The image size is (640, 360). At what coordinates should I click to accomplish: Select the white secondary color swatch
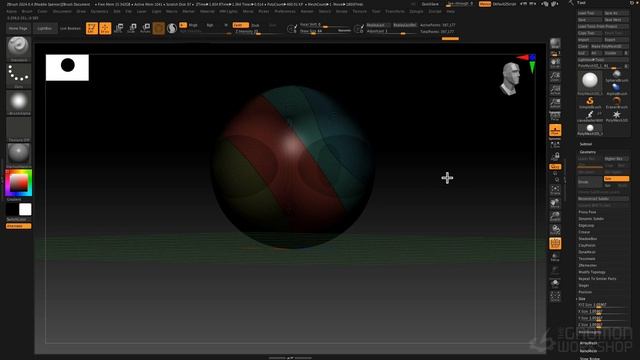(x=25, y=209)
